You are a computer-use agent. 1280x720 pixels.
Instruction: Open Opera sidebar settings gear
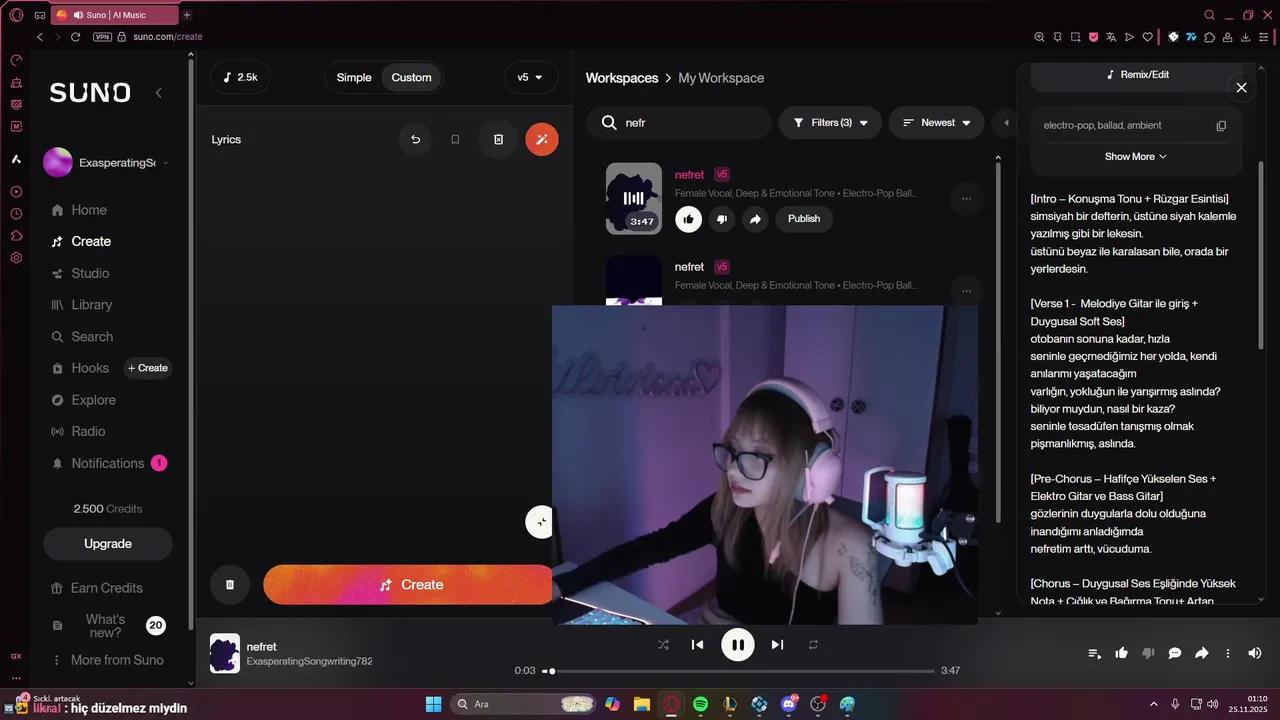[x=16, y=258]
